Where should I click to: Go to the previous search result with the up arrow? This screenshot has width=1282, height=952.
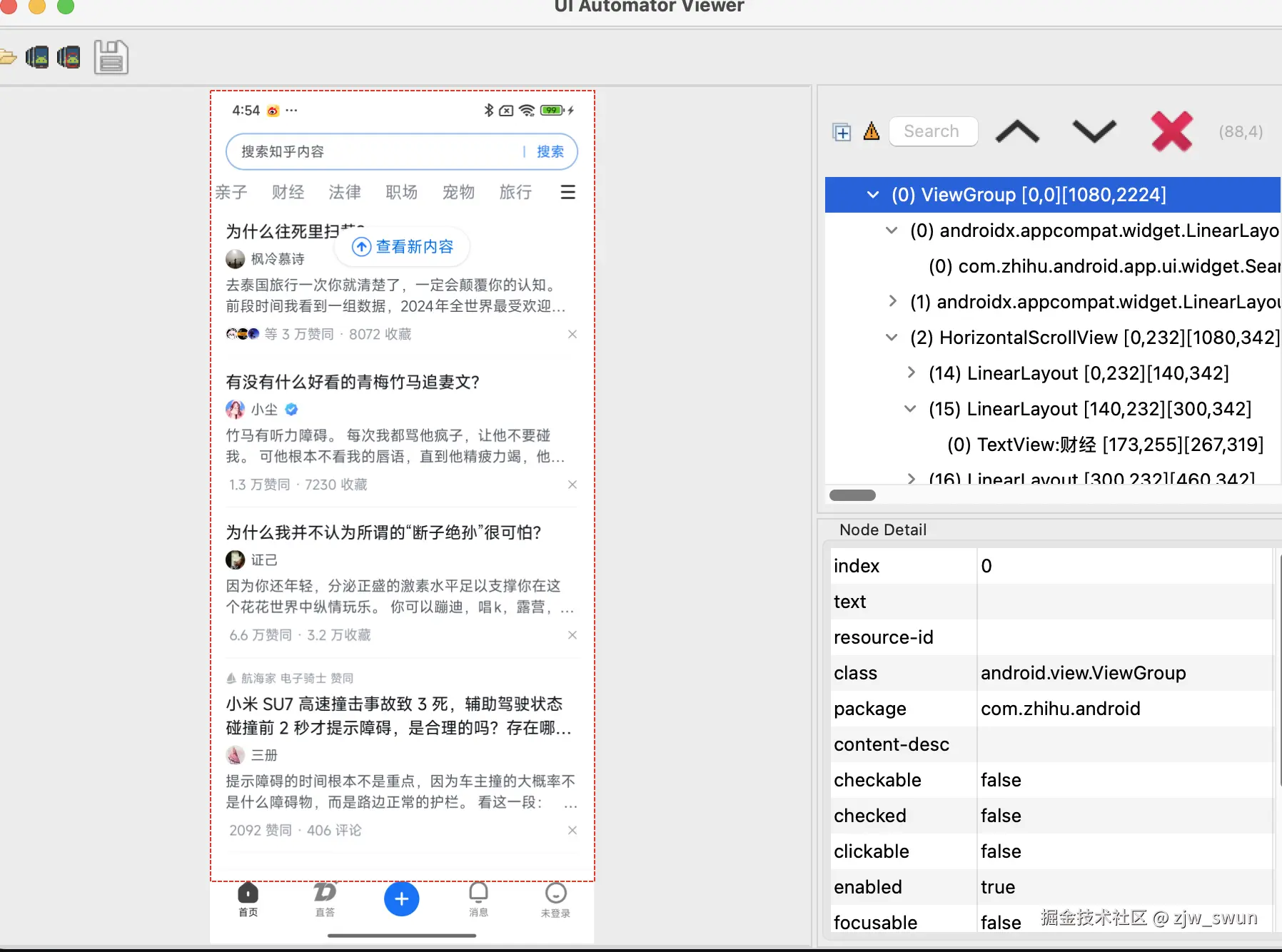click(x=1017, y=132)
